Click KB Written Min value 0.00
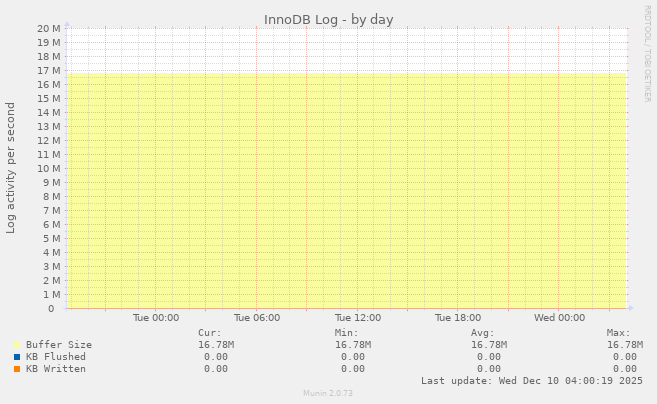Screen dimensions: 657x404 (352, 369)
